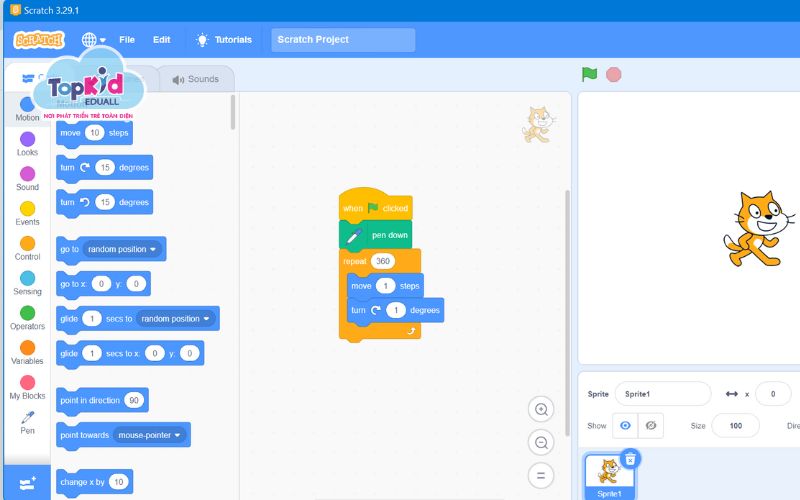Select the Events category
The image size is (800, 500).
[27, 213]
